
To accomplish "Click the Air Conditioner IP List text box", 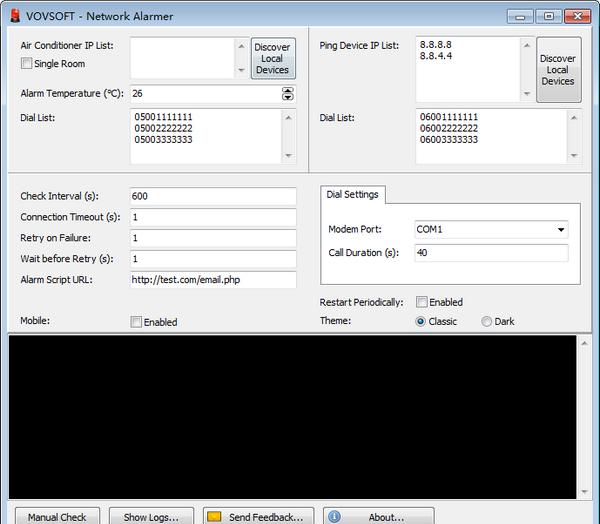I will click(183, 58).
